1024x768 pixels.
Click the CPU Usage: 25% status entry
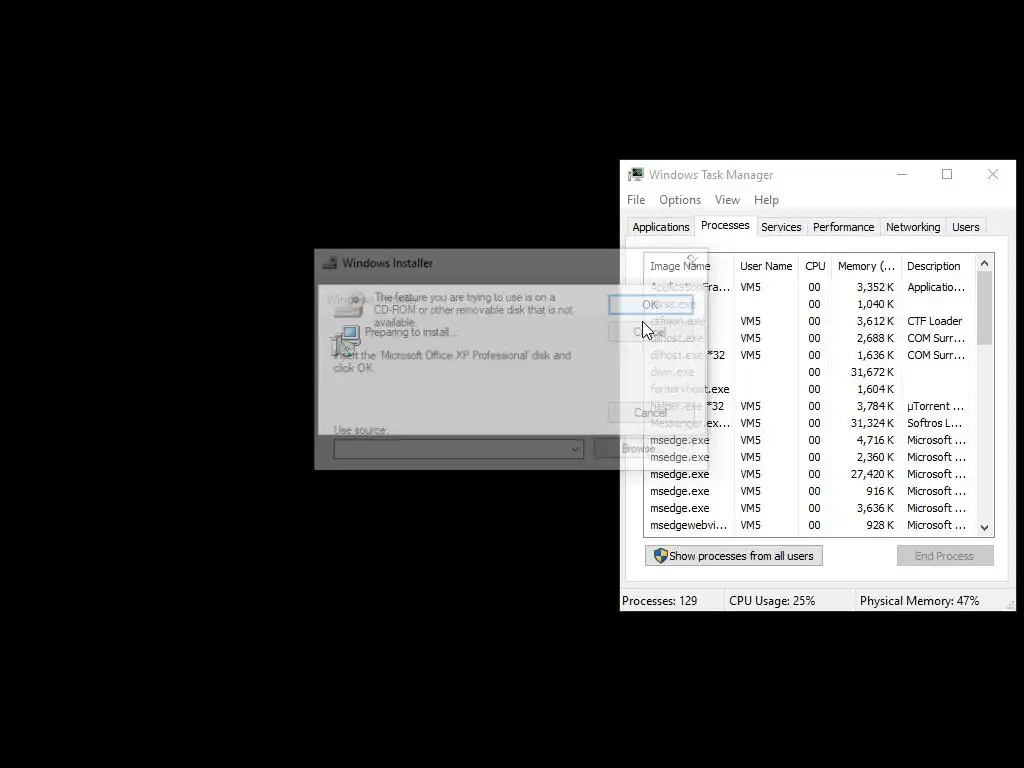[x=772, y=601]
